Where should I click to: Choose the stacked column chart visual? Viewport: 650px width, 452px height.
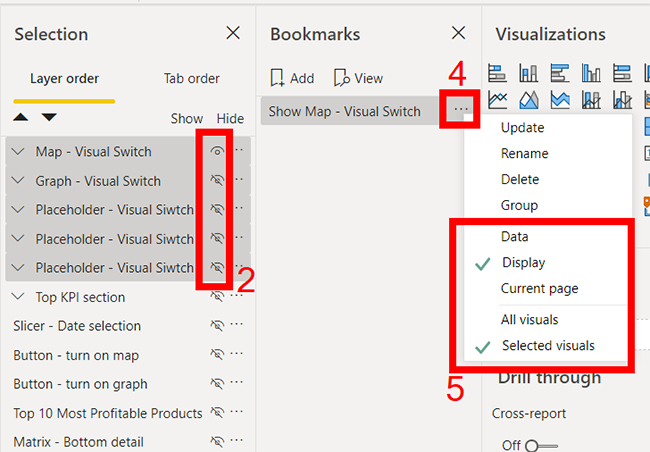pyautogui.click(x=527, y=73)
